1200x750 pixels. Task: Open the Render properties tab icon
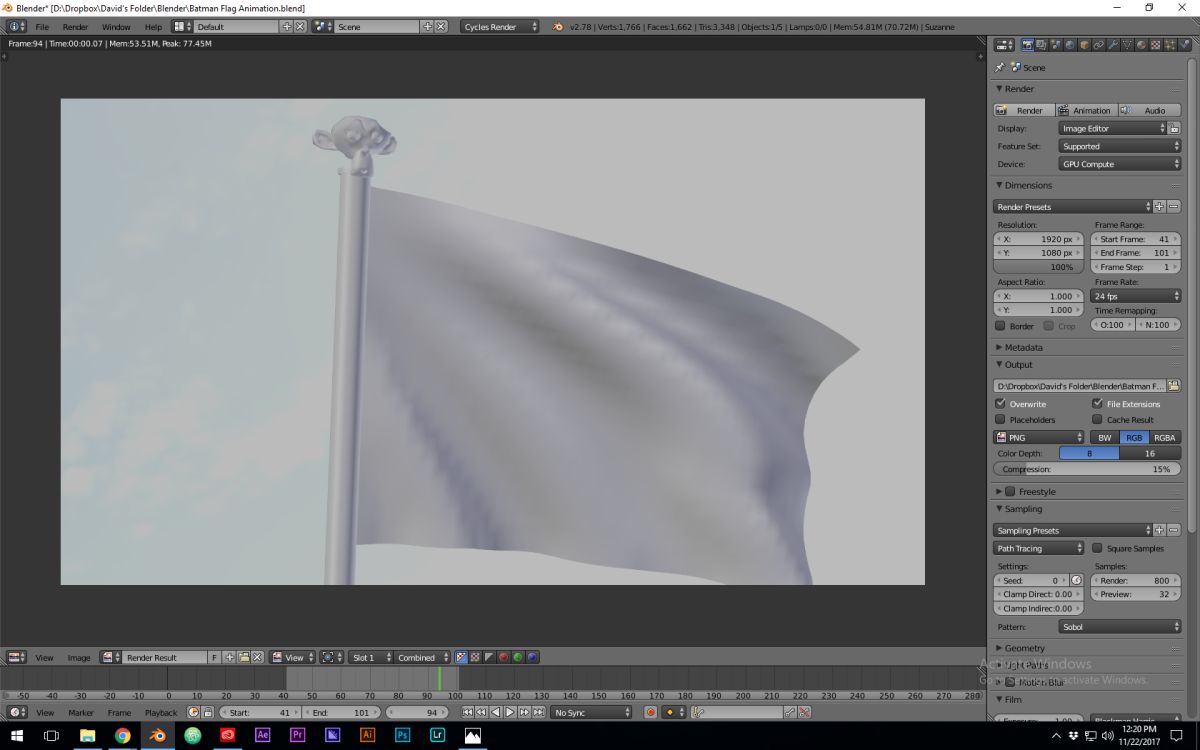(1027, 45)
